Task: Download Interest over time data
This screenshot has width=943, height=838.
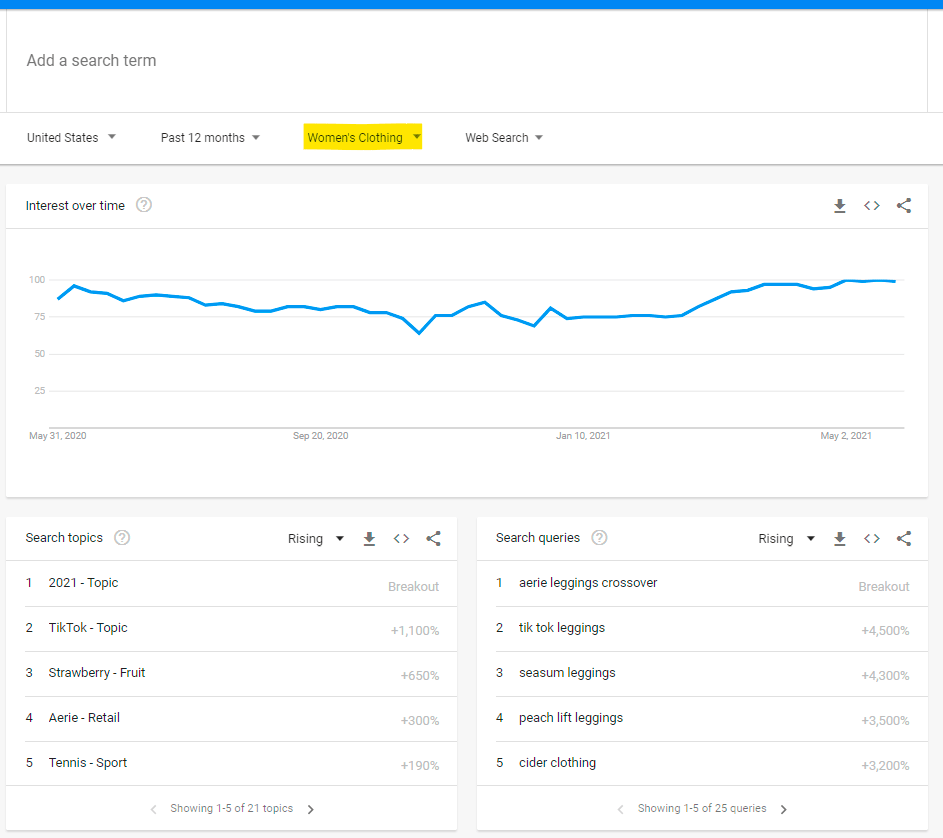Action: pyautogui.click(x=840, y=206)
